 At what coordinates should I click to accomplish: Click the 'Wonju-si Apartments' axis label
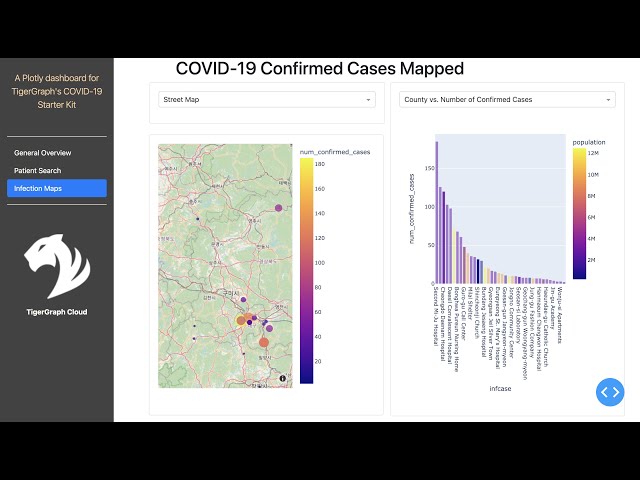(x=560, y=315)
